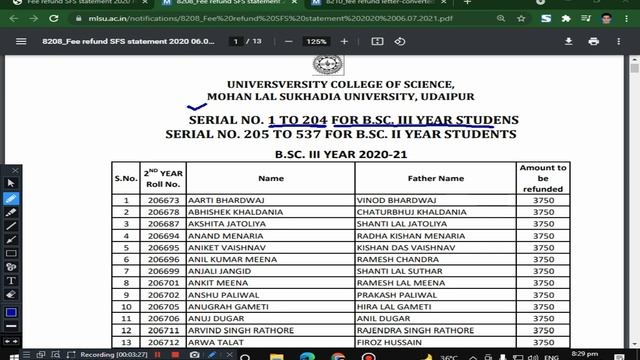Click father name FIROZ HUSSAIN
Image resolution: width=640 pixels, height=360 pixels.
(389, 342)
